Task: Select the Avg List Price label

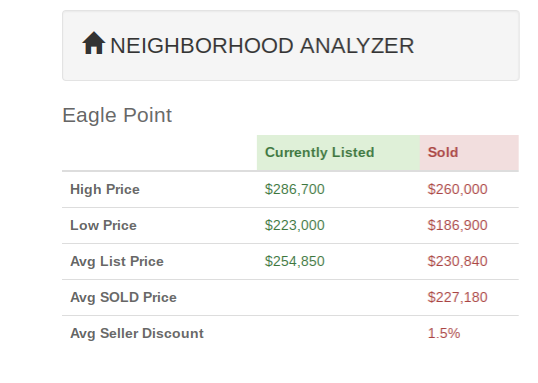Action: 117,262
